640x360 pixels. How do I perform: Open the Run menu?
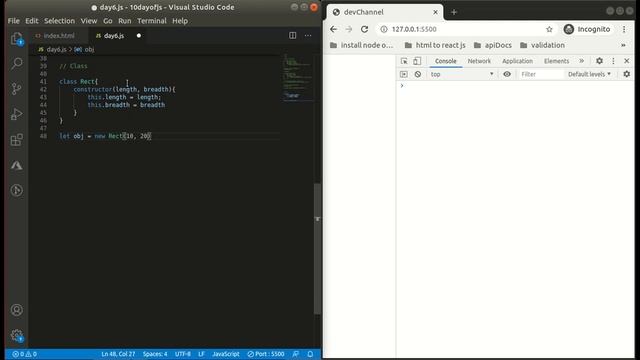(124, 21)
